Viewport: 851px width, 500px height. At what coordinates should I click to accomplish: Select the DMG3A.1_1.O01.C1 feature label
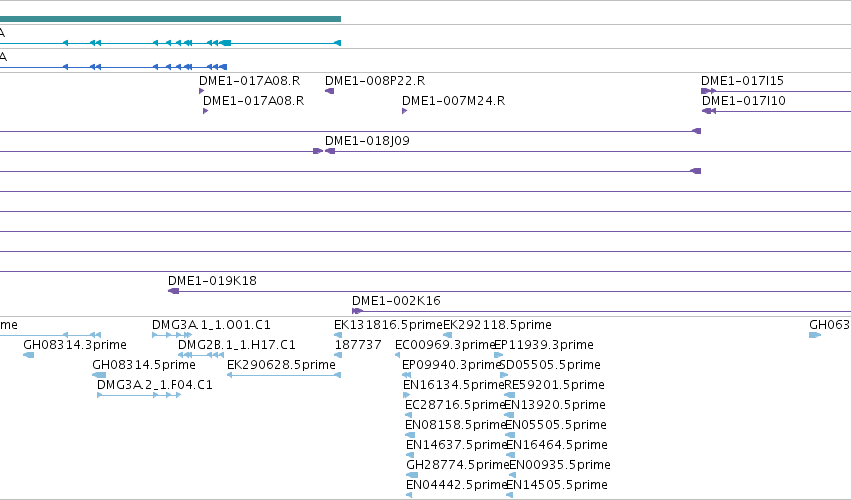211,325
